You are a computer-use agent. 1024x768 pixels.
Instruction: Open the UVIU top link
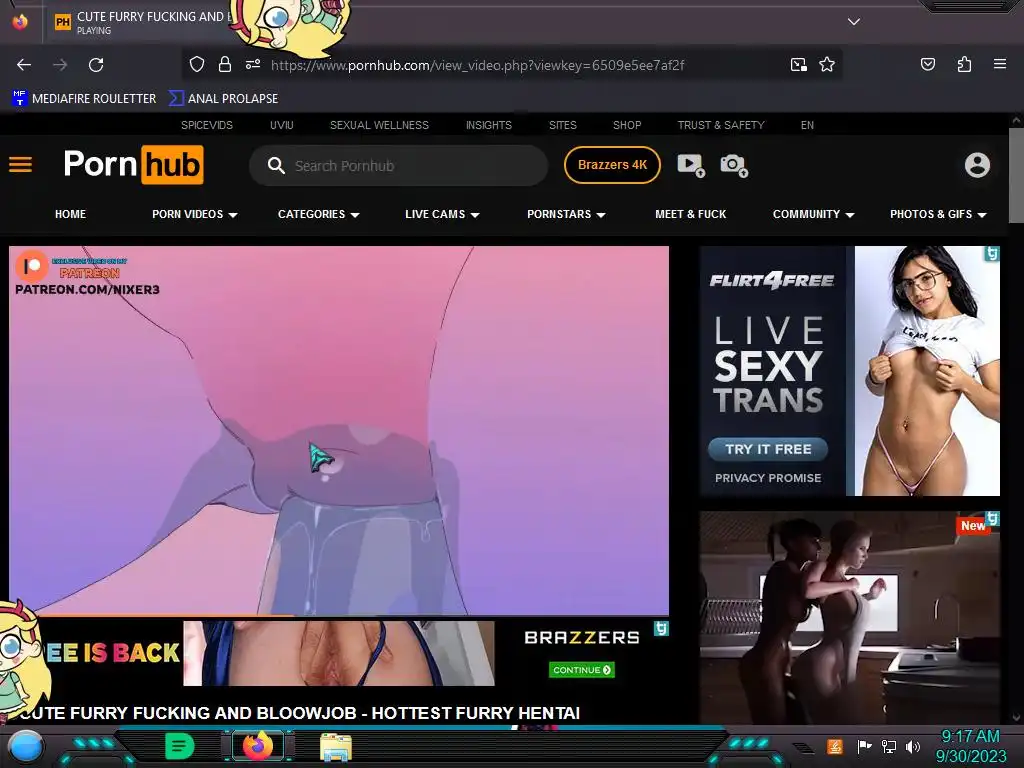(281, 125)
